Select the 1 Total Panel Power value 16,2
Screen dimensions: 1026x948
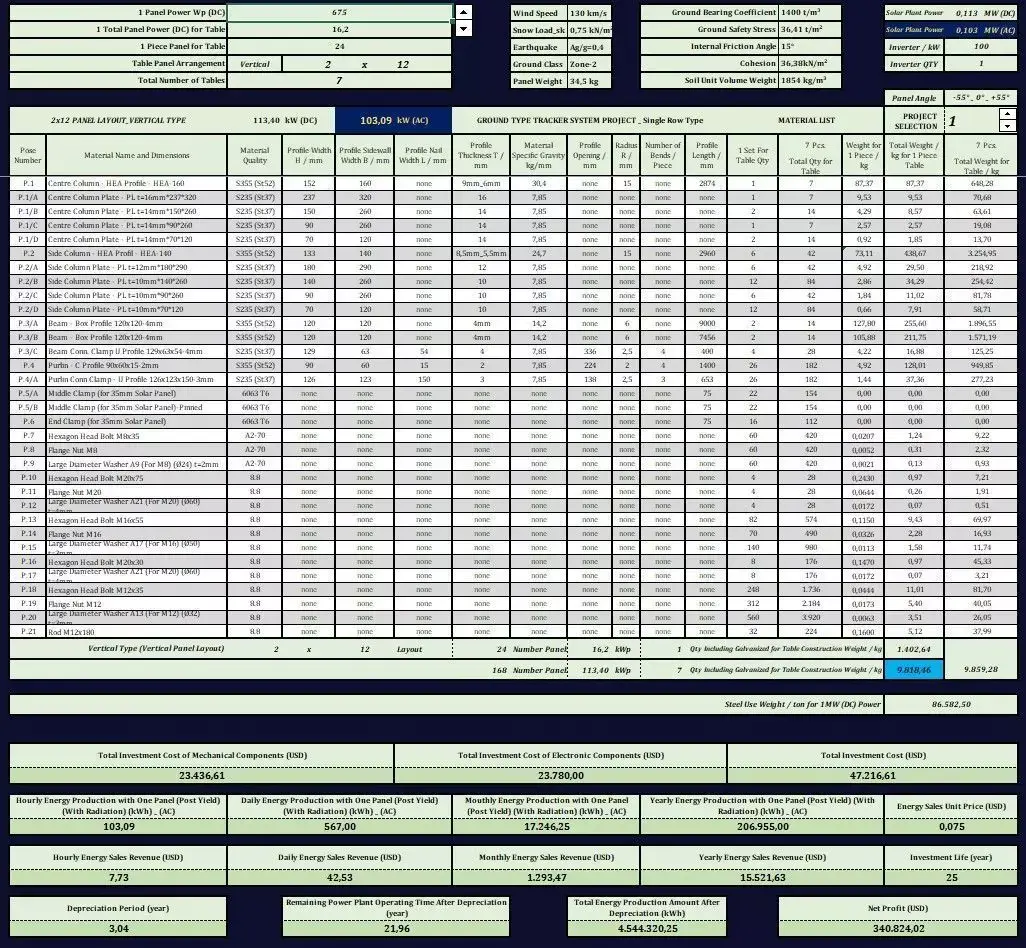tap(339, 29)
